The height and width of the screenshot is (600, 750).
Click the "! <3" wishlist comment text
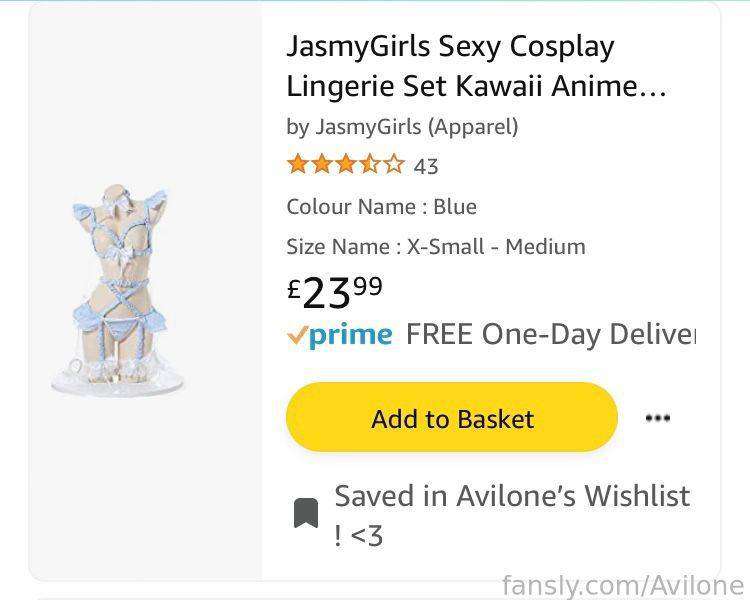tap(359, 536)
